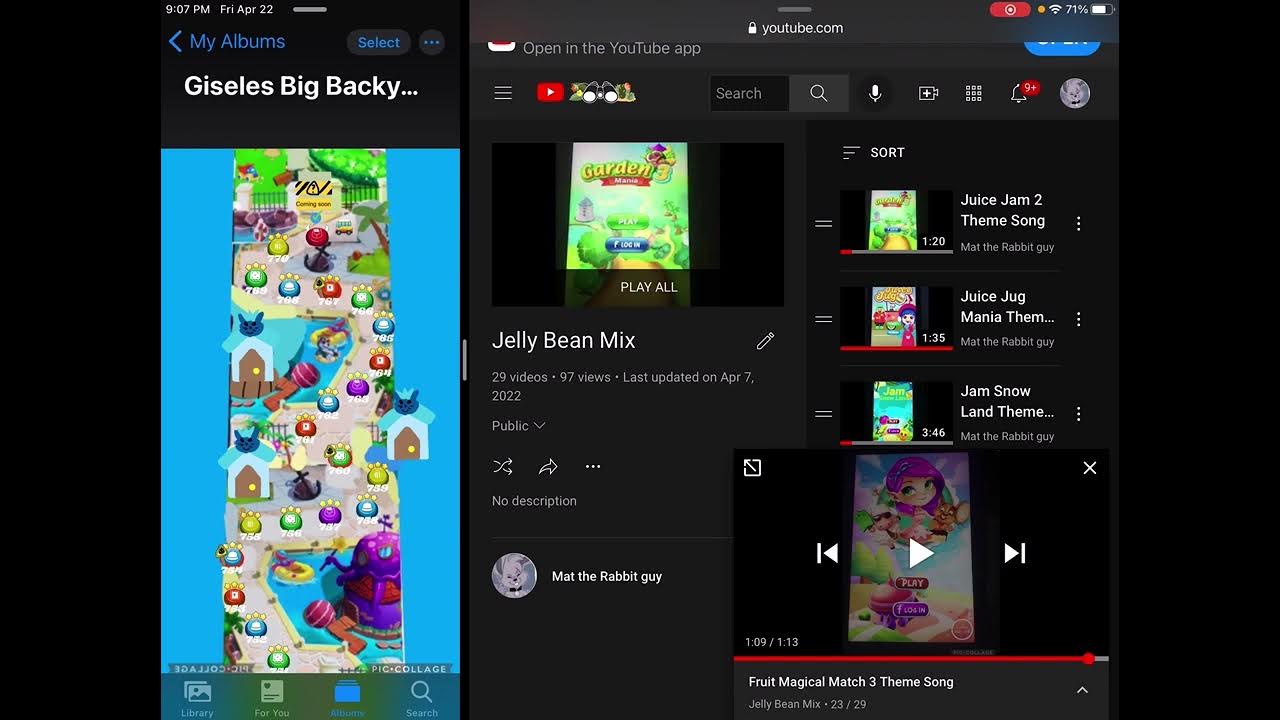Open playlist more actions menu
This screenshot has height=720, width=1280.
[x=593, y=467]
